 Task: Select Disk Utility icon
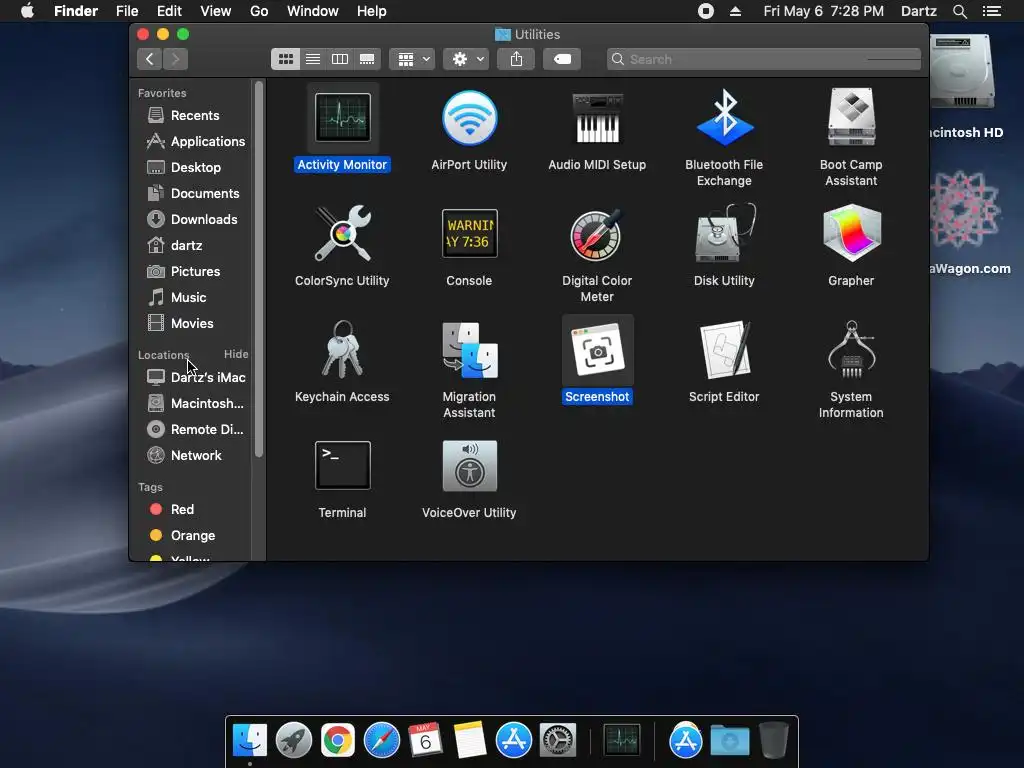(x=724, y=233)
